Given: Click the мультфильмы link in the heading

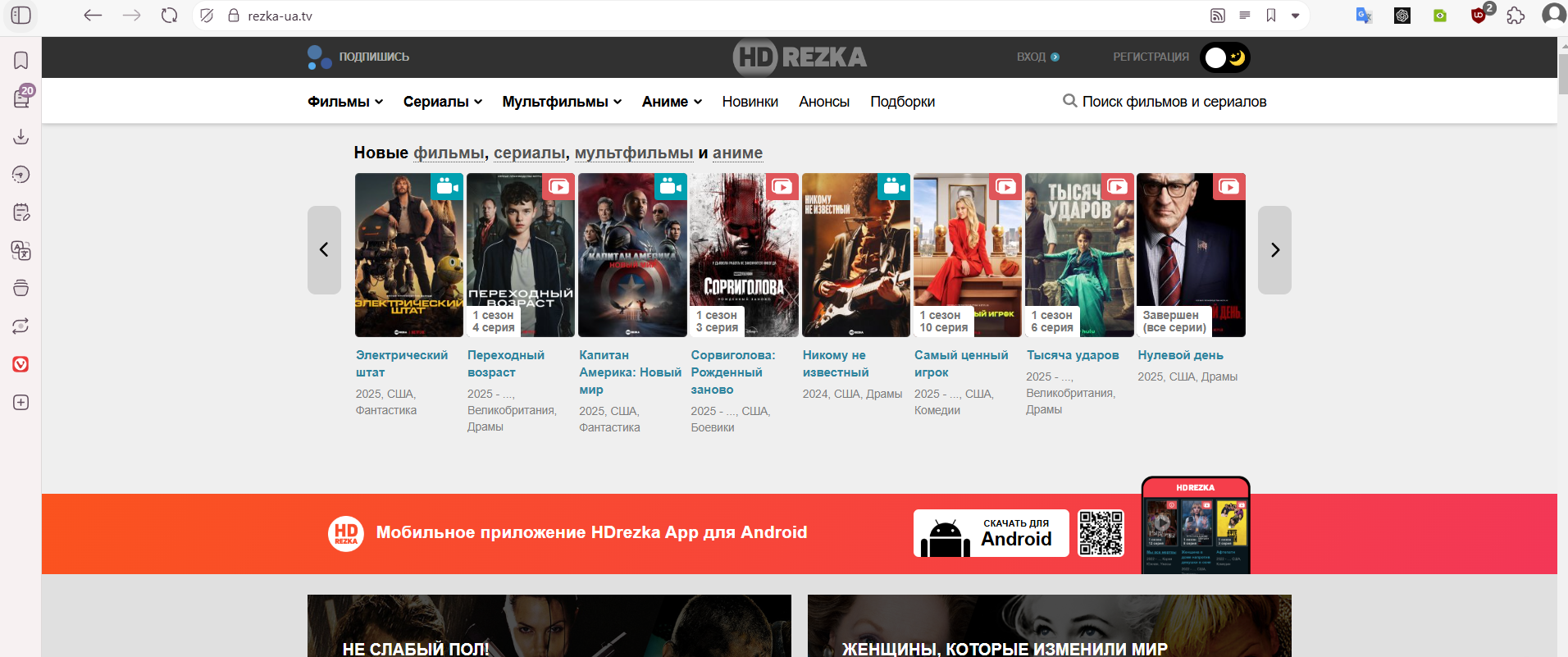Looking at the screenshot, I should point(634,153).
